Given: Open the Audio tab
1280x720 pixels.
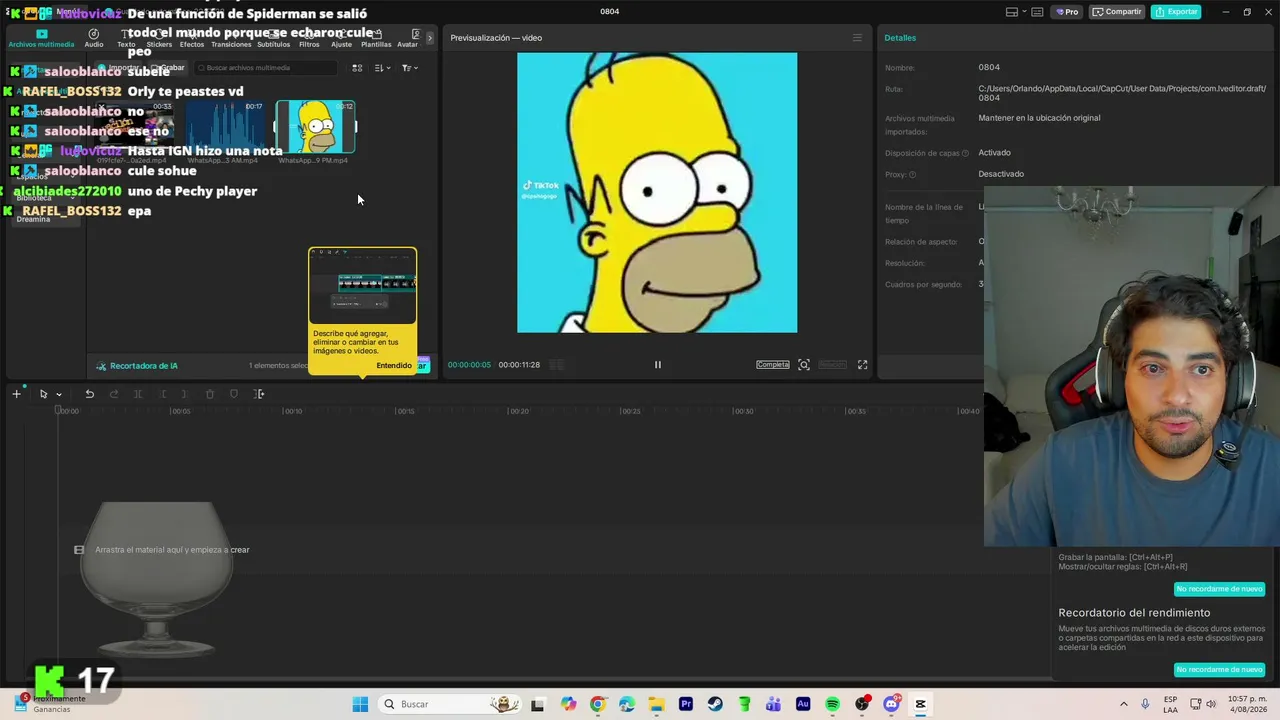Looking at the screenshot, I should tap(94, 39).
